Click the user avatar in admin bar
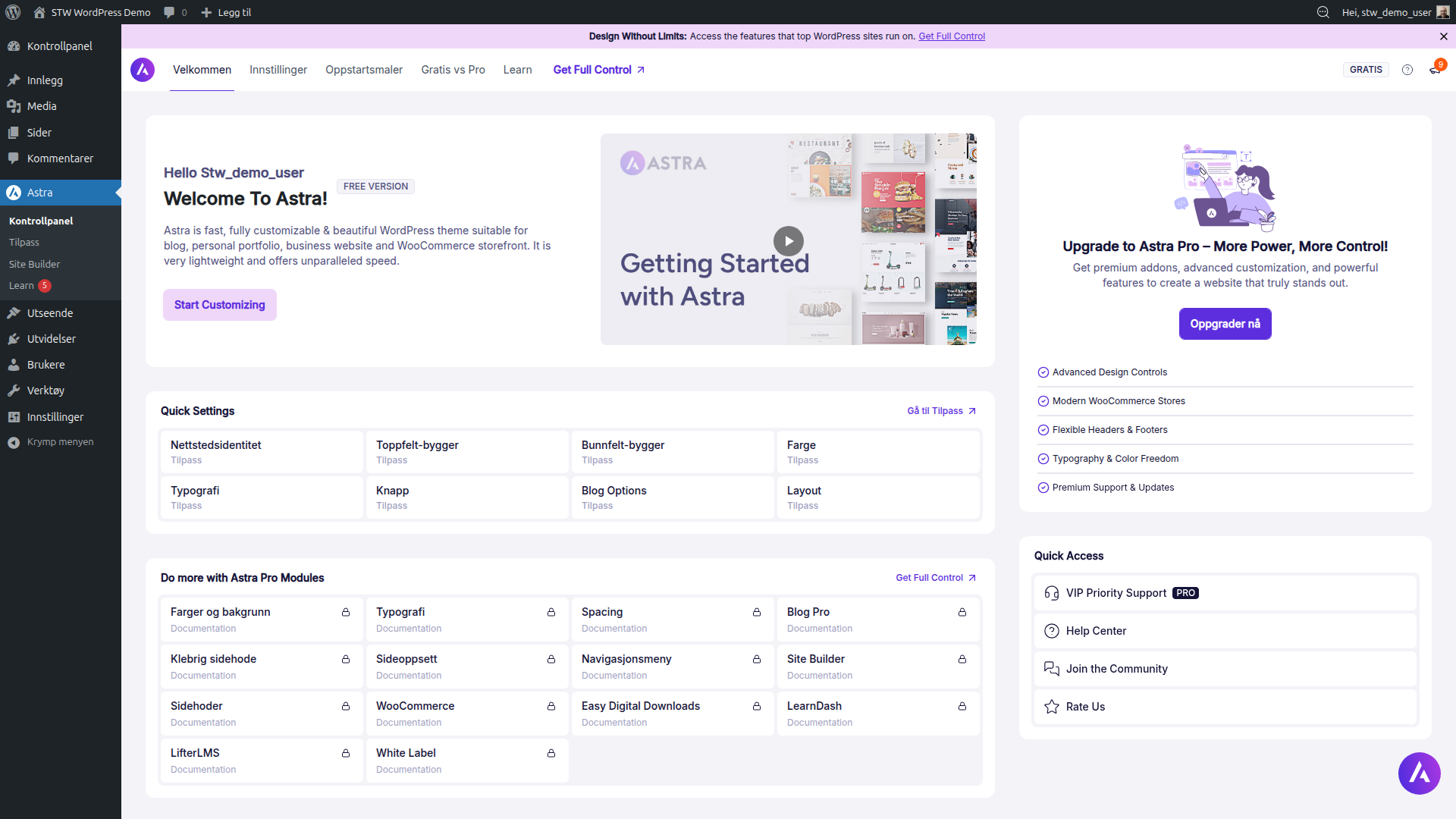The width and height of the screenshot is (1456, 819). point(1443,12)
